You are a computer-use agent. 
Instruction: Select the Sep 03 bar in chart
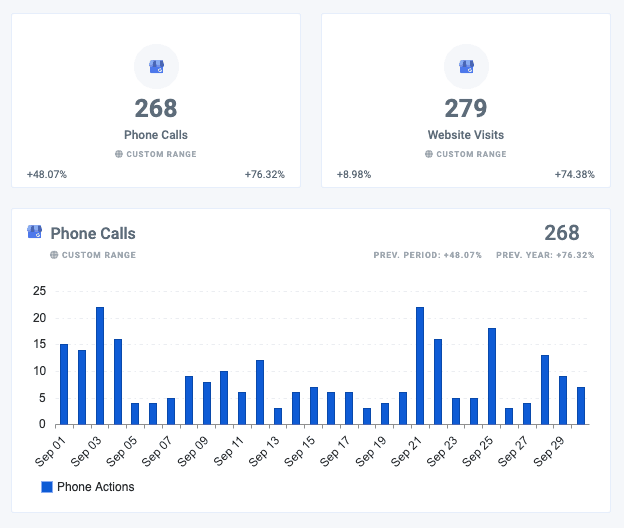coord(100,366)
